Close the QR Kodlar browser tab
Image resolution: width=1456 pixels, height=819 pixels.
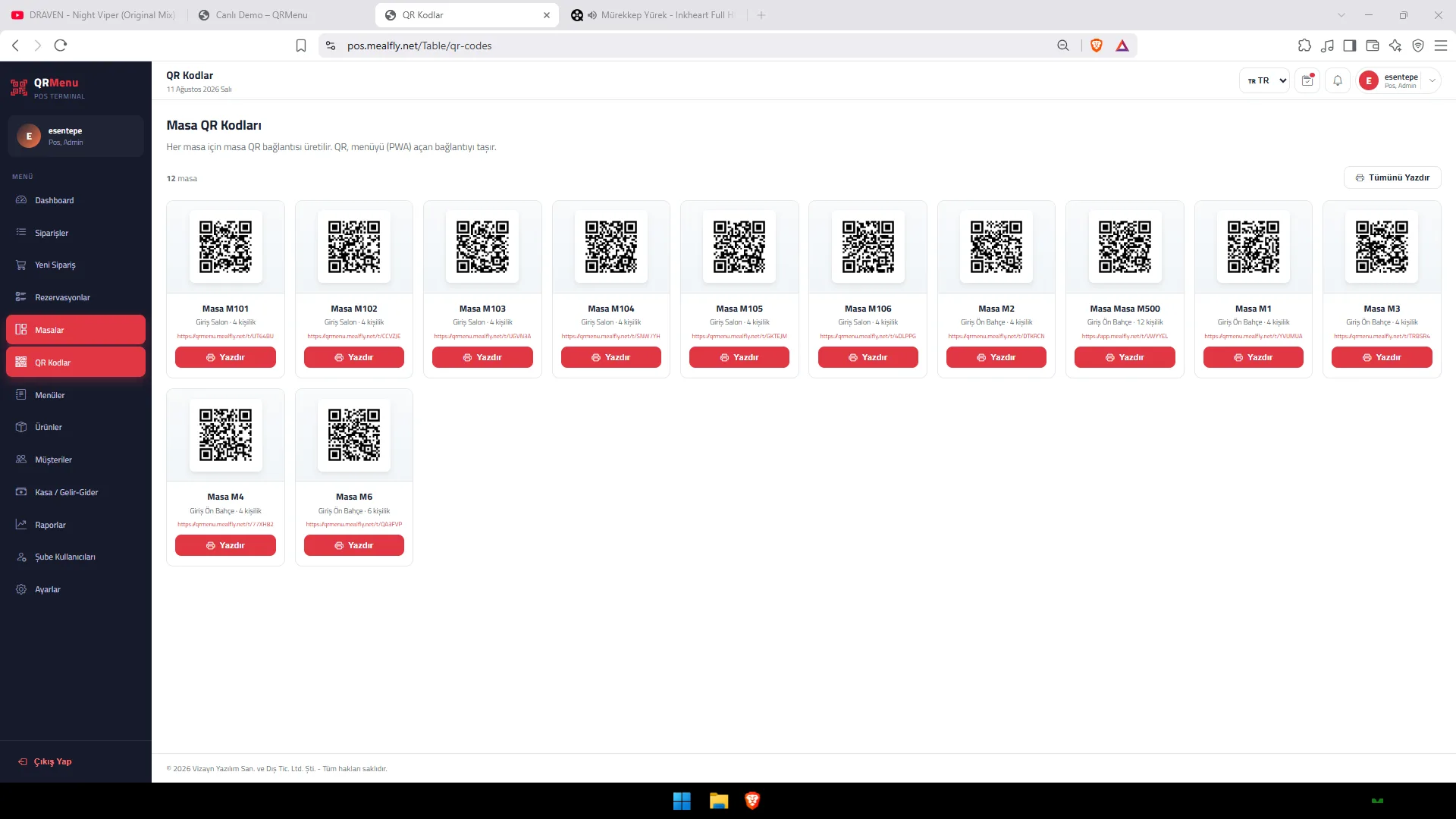547,15
